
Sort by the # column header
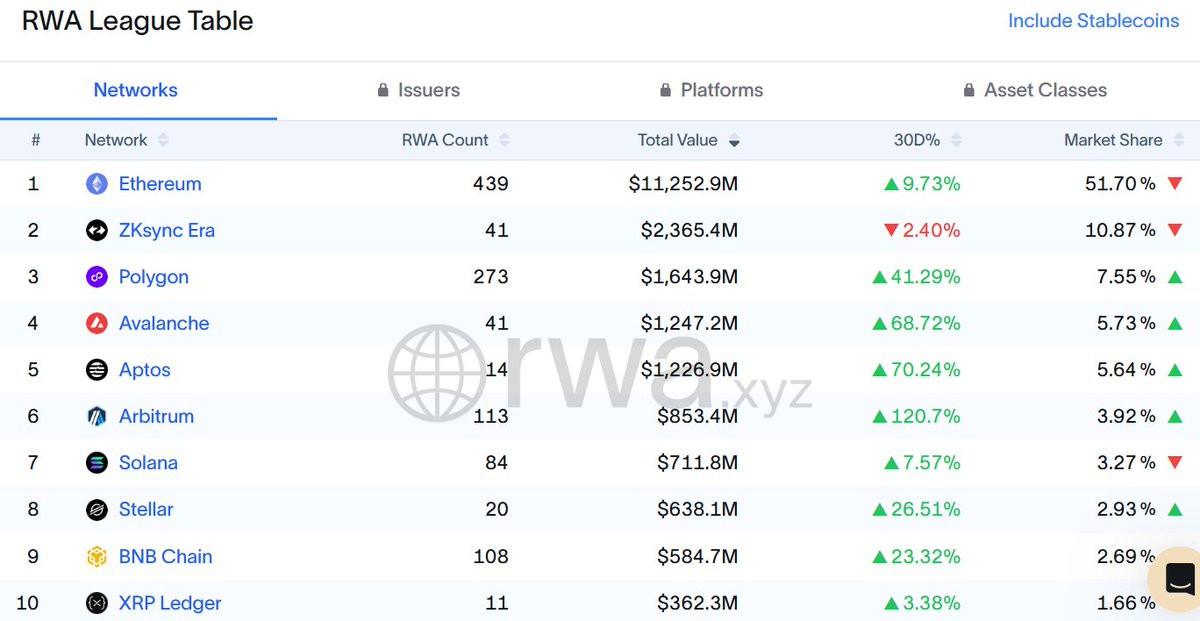point(35,140)
